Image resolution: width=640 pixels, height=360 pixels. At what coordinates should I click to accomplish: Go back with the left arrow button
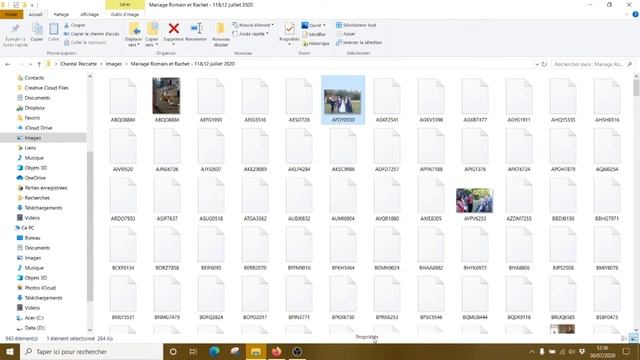tap(7, 64)
